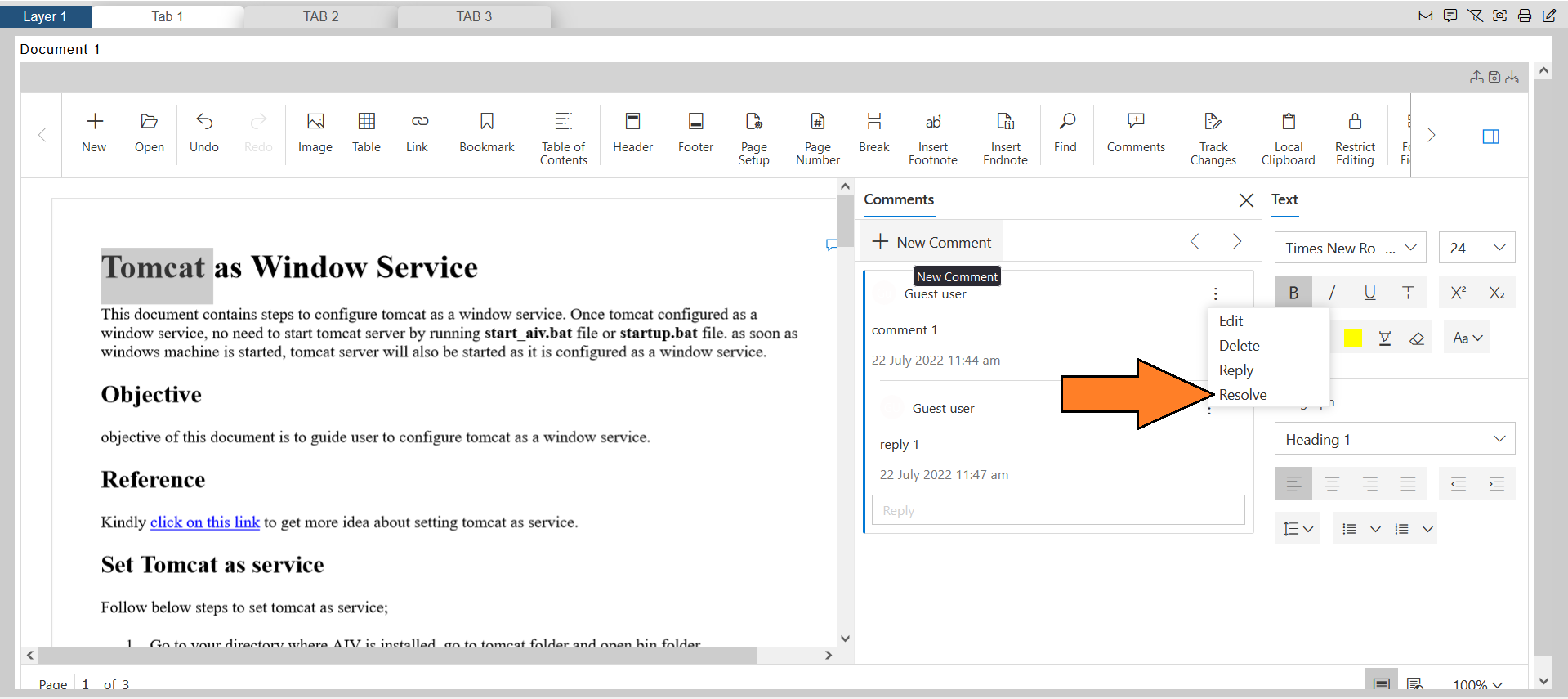This screenshot has width=1568, height=699.
Task: Click the clear filter icon
Action: [x=1475, y=16]
